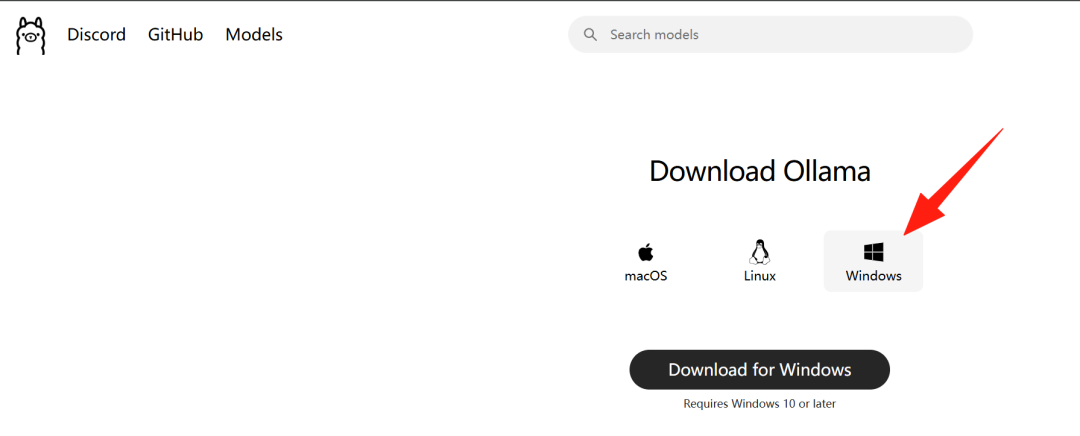Open the GitHub link
Viewport: 1080px width, 436px height.
(176, 34)
